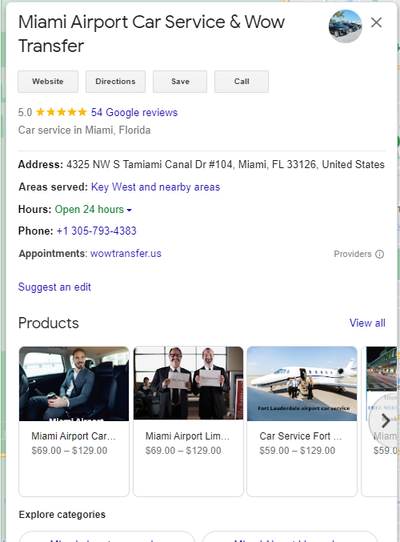
Task: Close the business info panel
Action: [x=376, y=23]
